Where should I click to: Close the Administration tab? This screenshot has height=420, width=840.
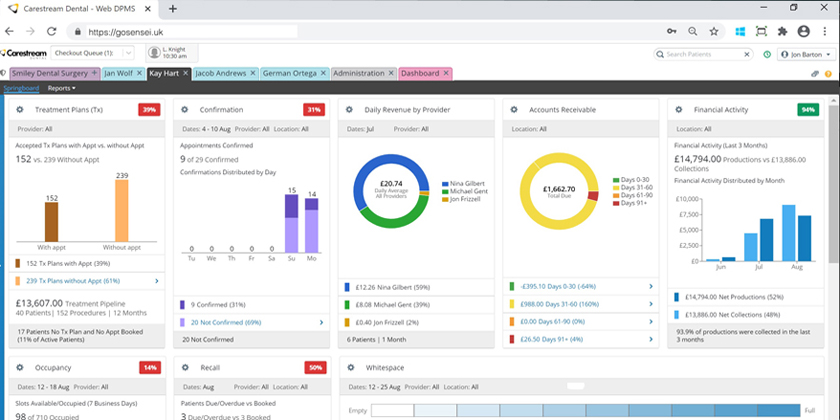tap(391, 73)
